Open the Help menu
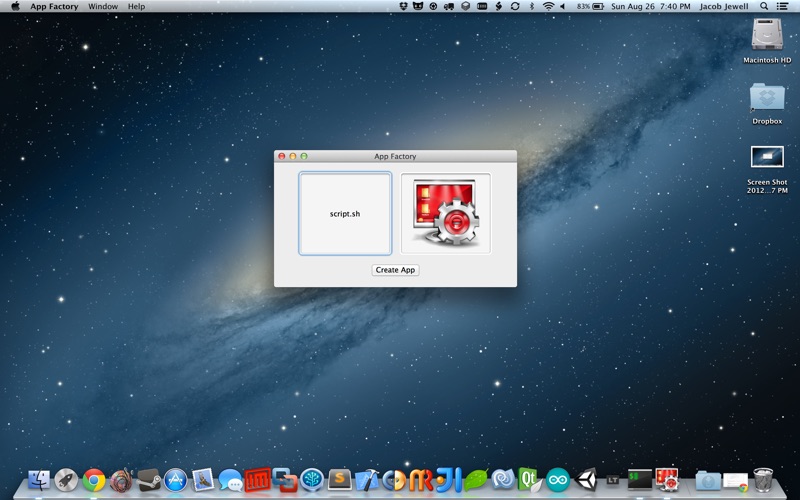 tap(136, 6)
